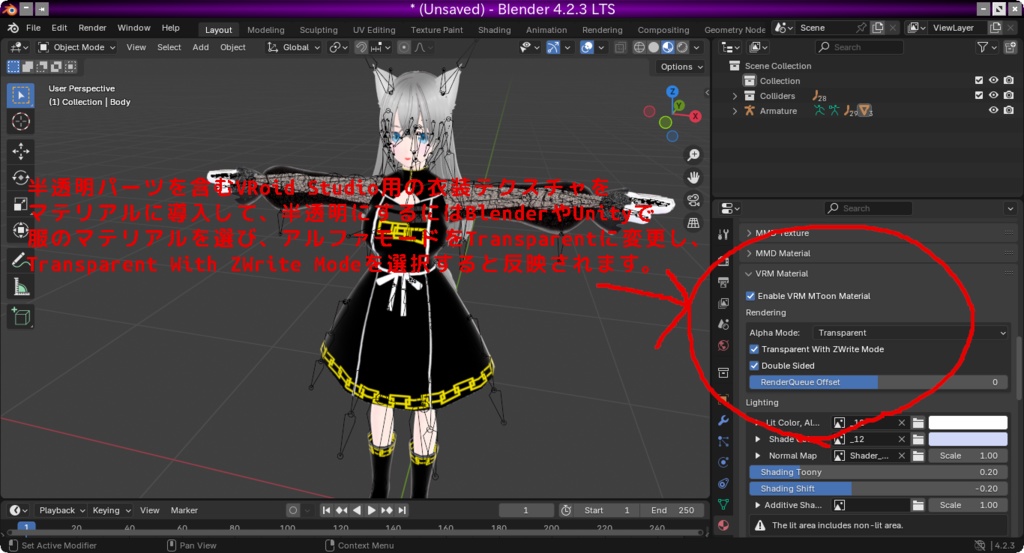1024x553 pixels.
Task: Click the viewport zoom magnifier icon
Action: [693, 155]
